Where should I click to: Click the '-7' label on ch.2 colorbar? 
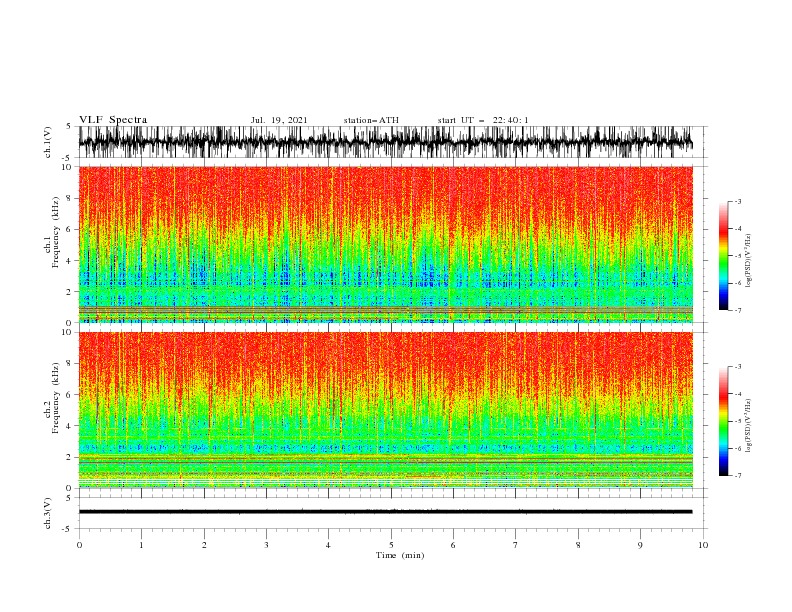tap(737, 475)
